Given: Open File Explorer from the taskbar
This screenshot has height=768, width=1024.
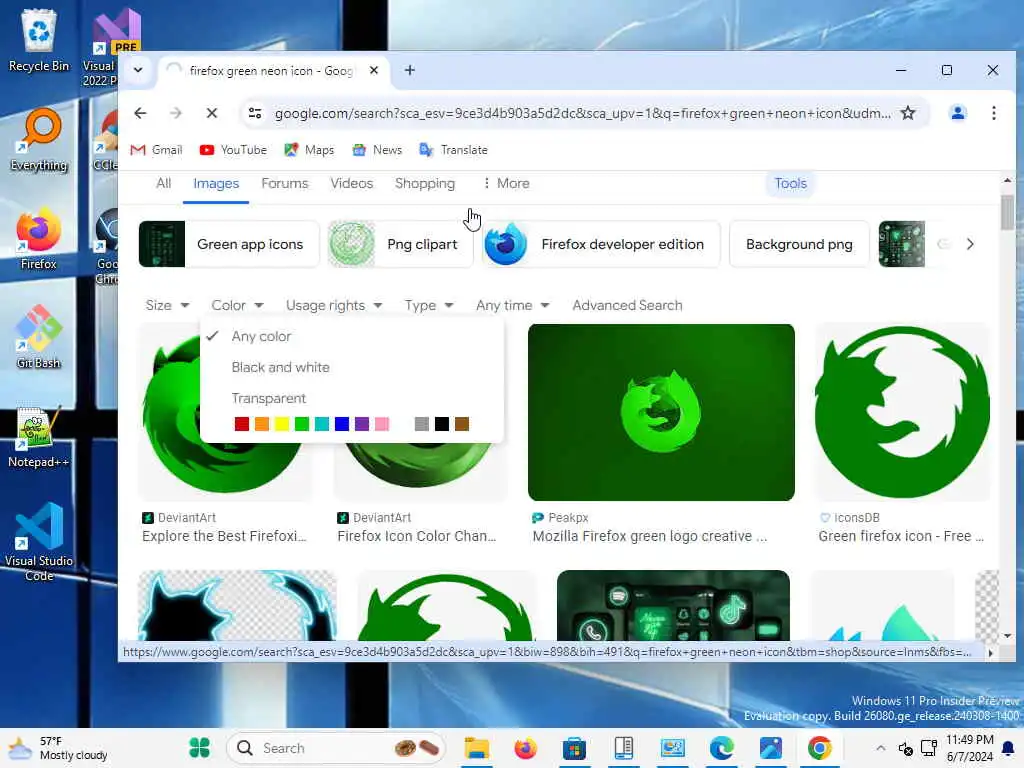Looking at the screenshot, I should pos(477,748).
